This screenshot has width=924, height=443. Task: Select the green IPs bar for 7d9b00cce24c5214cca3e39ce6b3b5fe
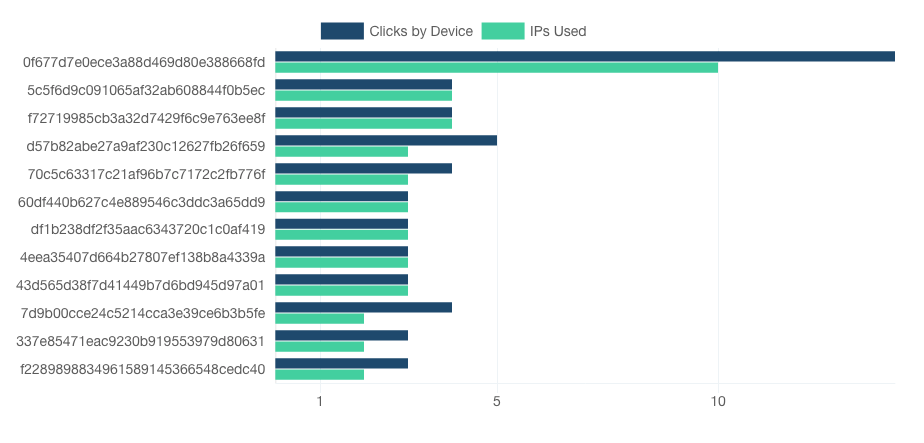click(x=319, y=319)
